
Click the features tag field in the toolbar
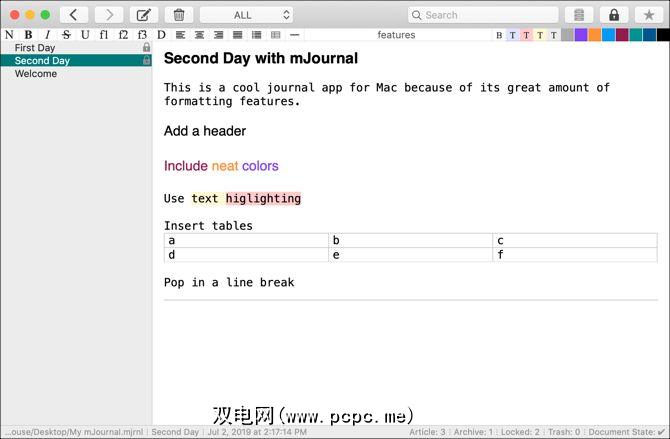(397, 35)
